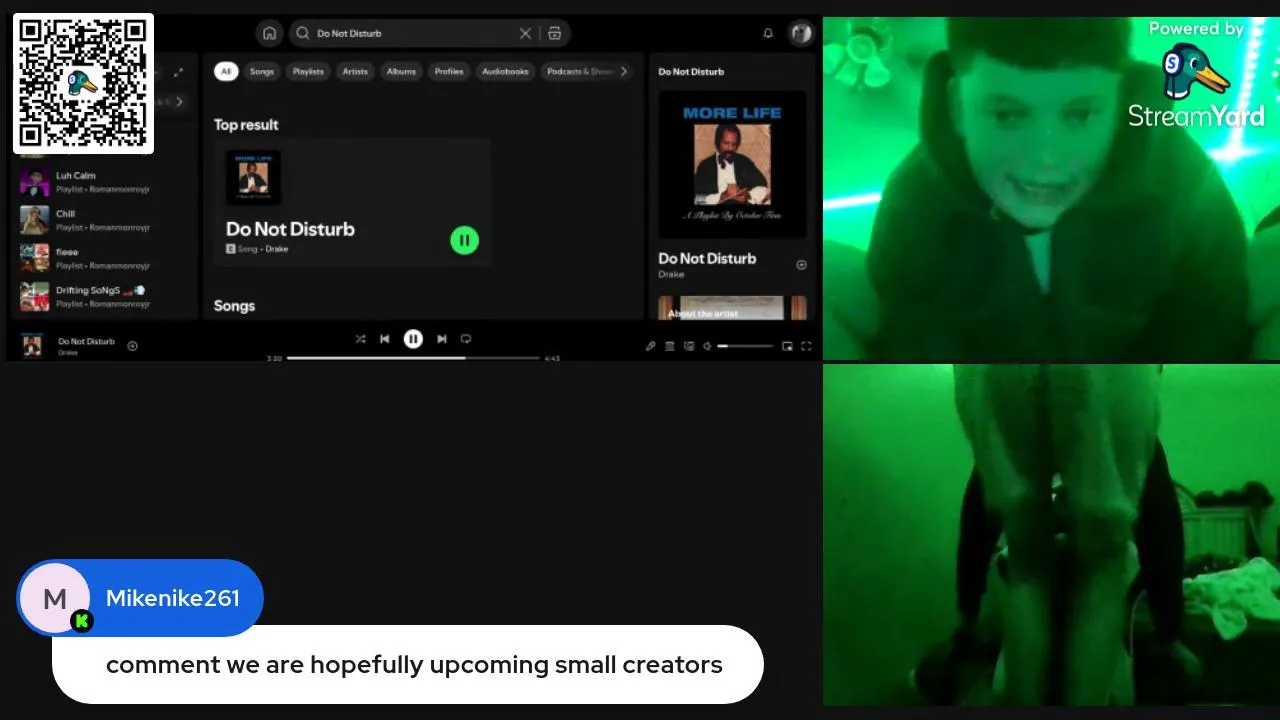Open the Chill playlist
This screenshot has width=1280, height=720.
click(x=104, y=220)
